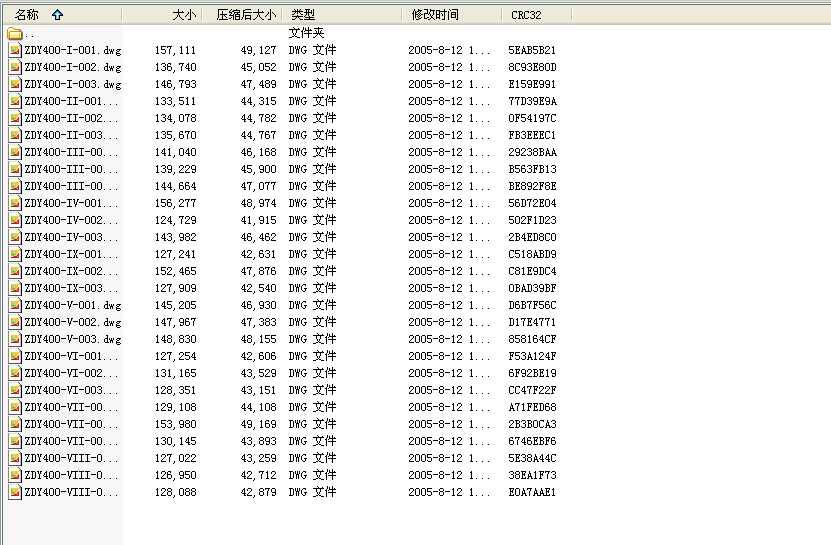
Task: Pick file icon in the 141,040 size row
Action: click(x=15, y=152)
